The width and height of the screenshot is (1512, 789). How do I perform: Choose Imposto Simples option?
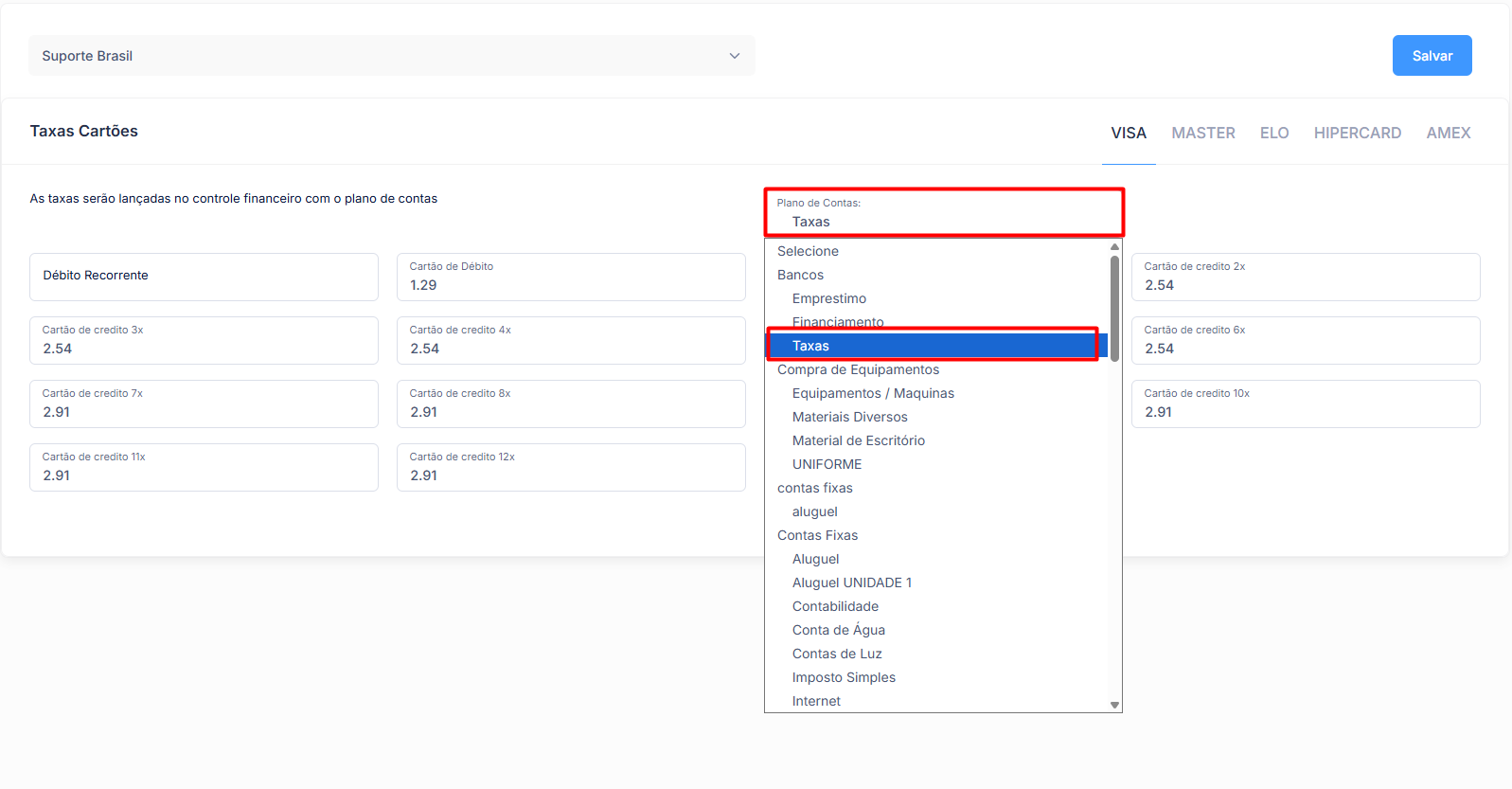tap(936, 677)
